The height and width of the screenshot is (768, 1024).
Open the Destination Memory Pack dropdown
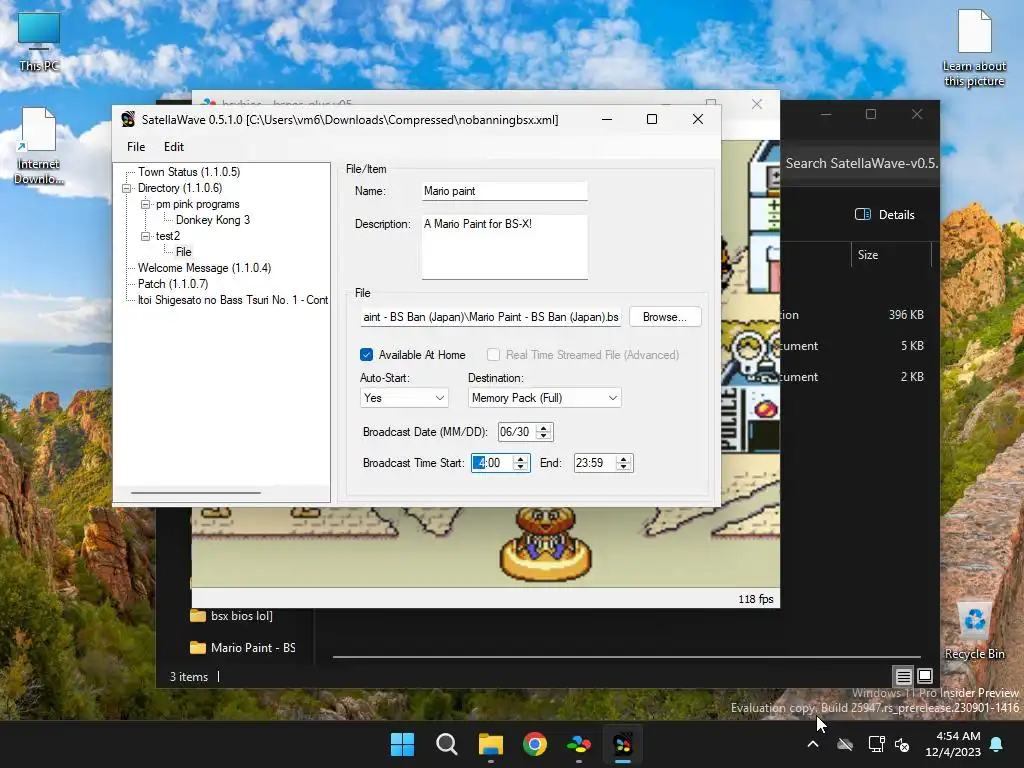click(x=545, y=398)
